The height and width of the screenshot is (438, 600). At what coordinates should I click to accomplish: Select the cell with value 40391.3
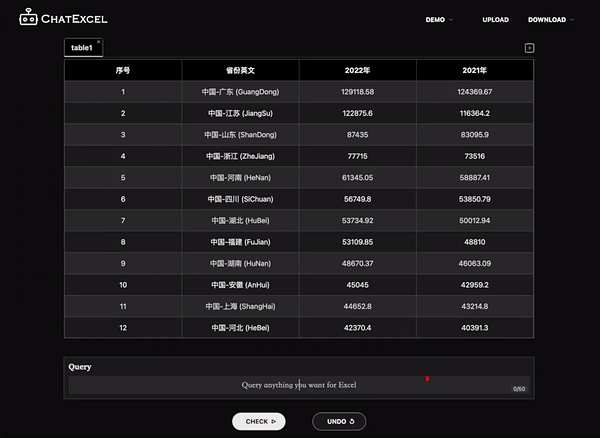(474, 327)
